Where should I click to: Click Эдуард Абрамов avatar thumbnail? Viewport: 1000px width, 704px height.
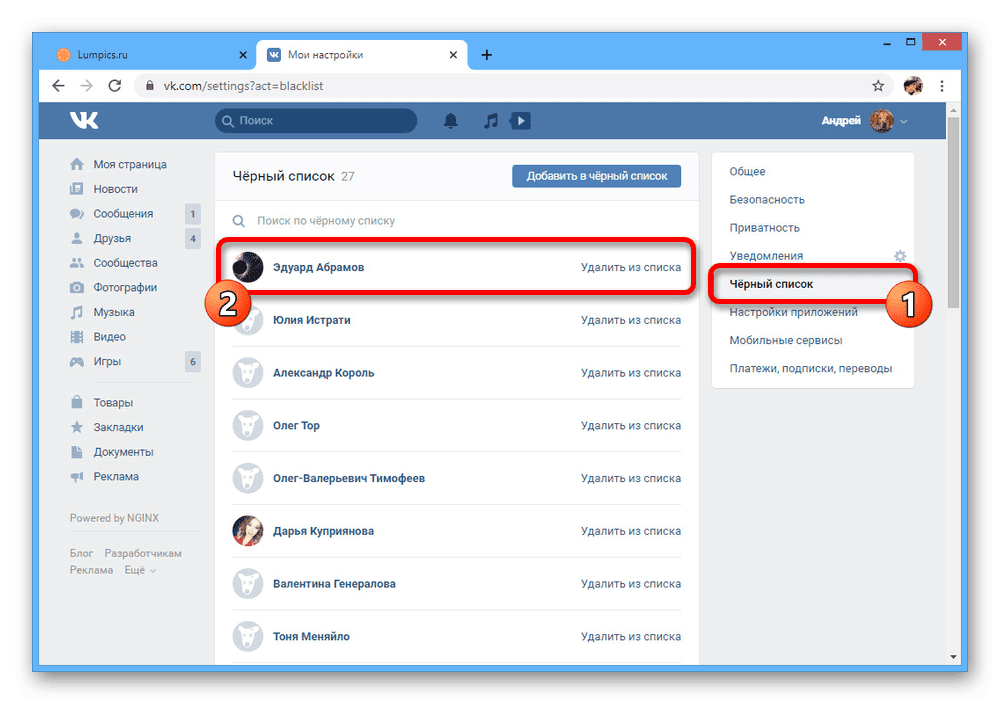coord(247,267)
